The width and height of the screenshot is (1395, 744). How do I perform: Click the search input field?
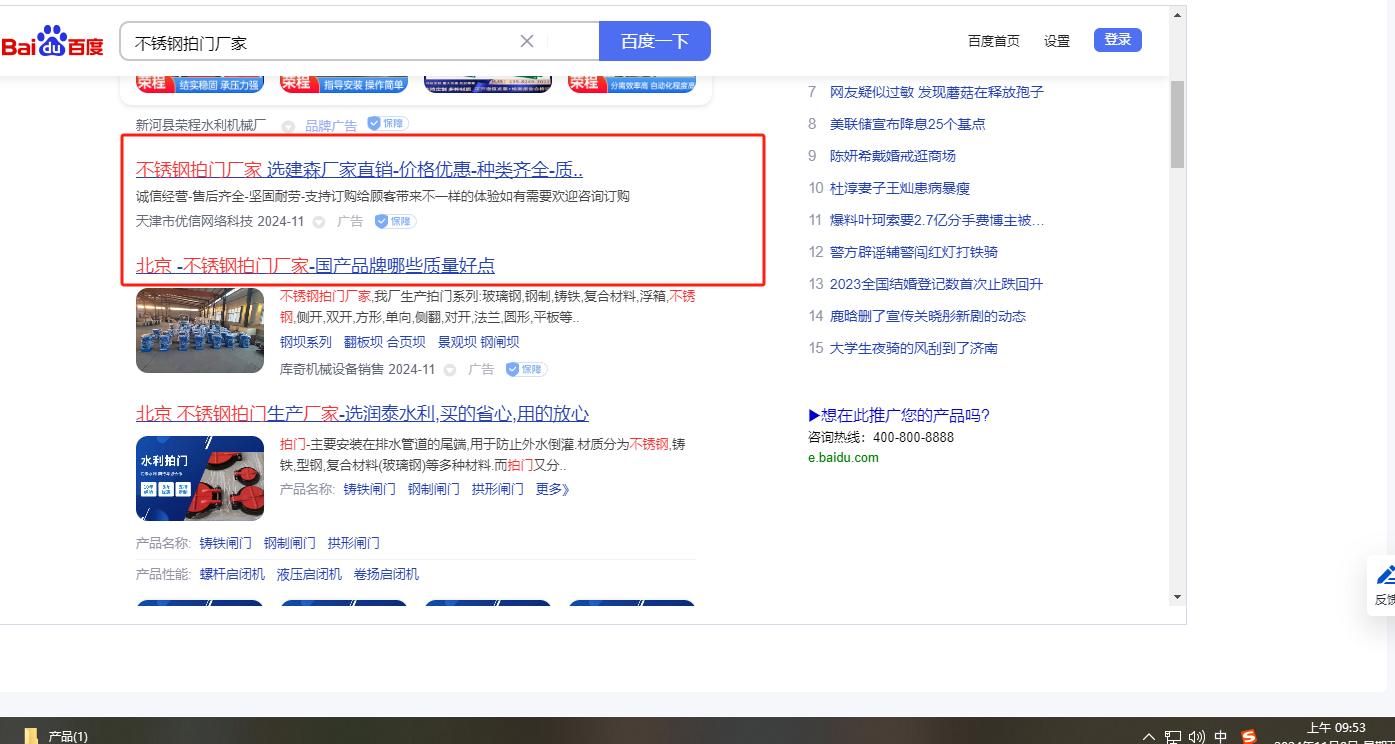coord(320,42)
